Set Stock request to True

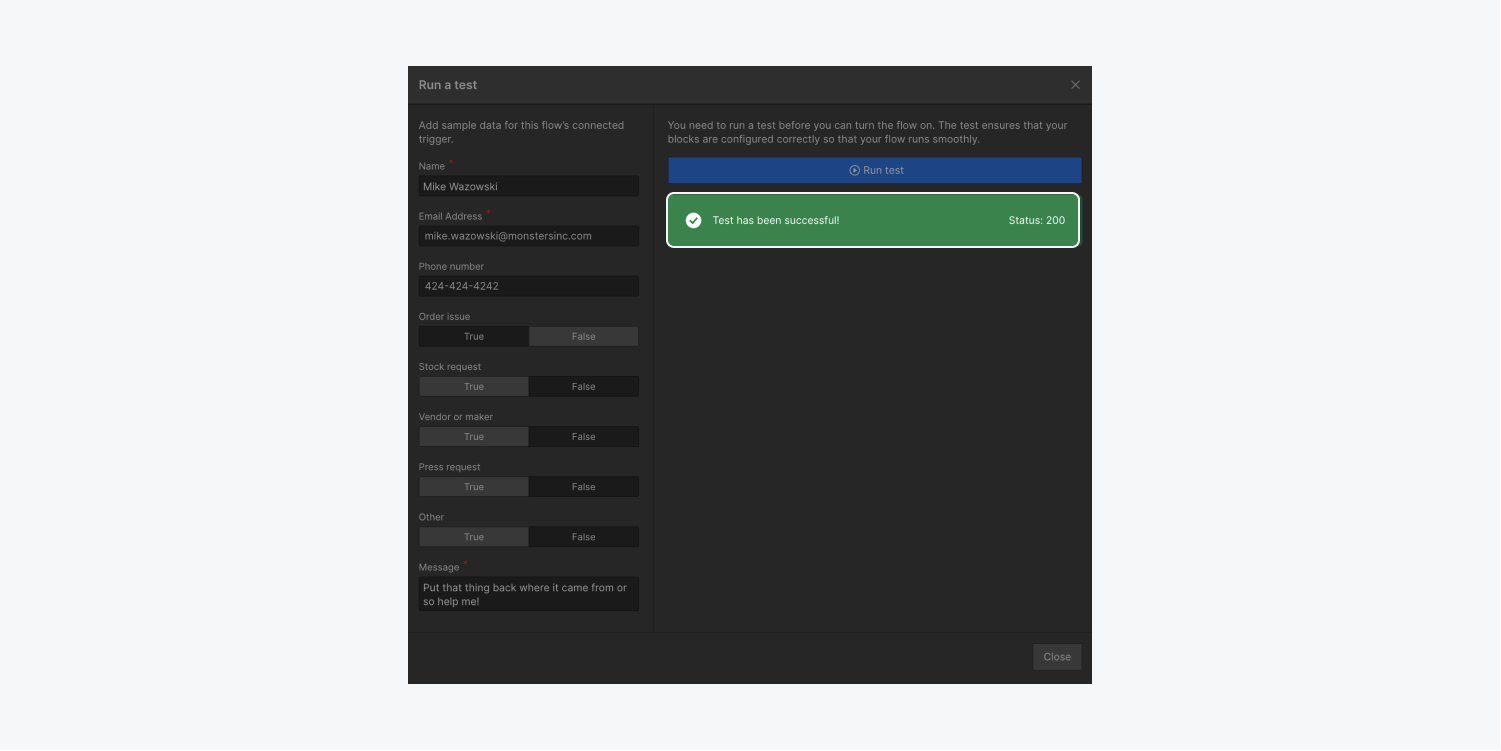[x=474, y=387]
